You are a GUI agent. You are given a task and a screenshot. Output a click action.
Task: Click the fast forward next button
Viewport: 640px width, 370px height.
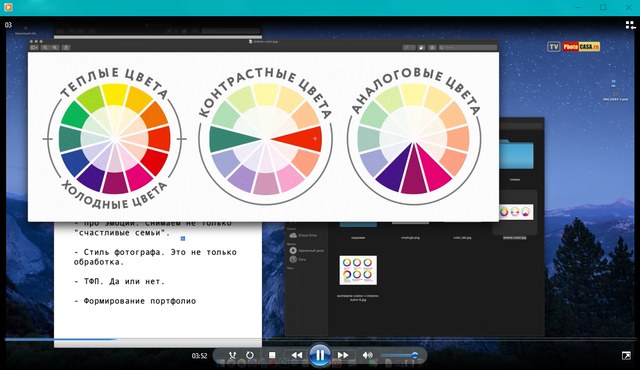[343, 355]
